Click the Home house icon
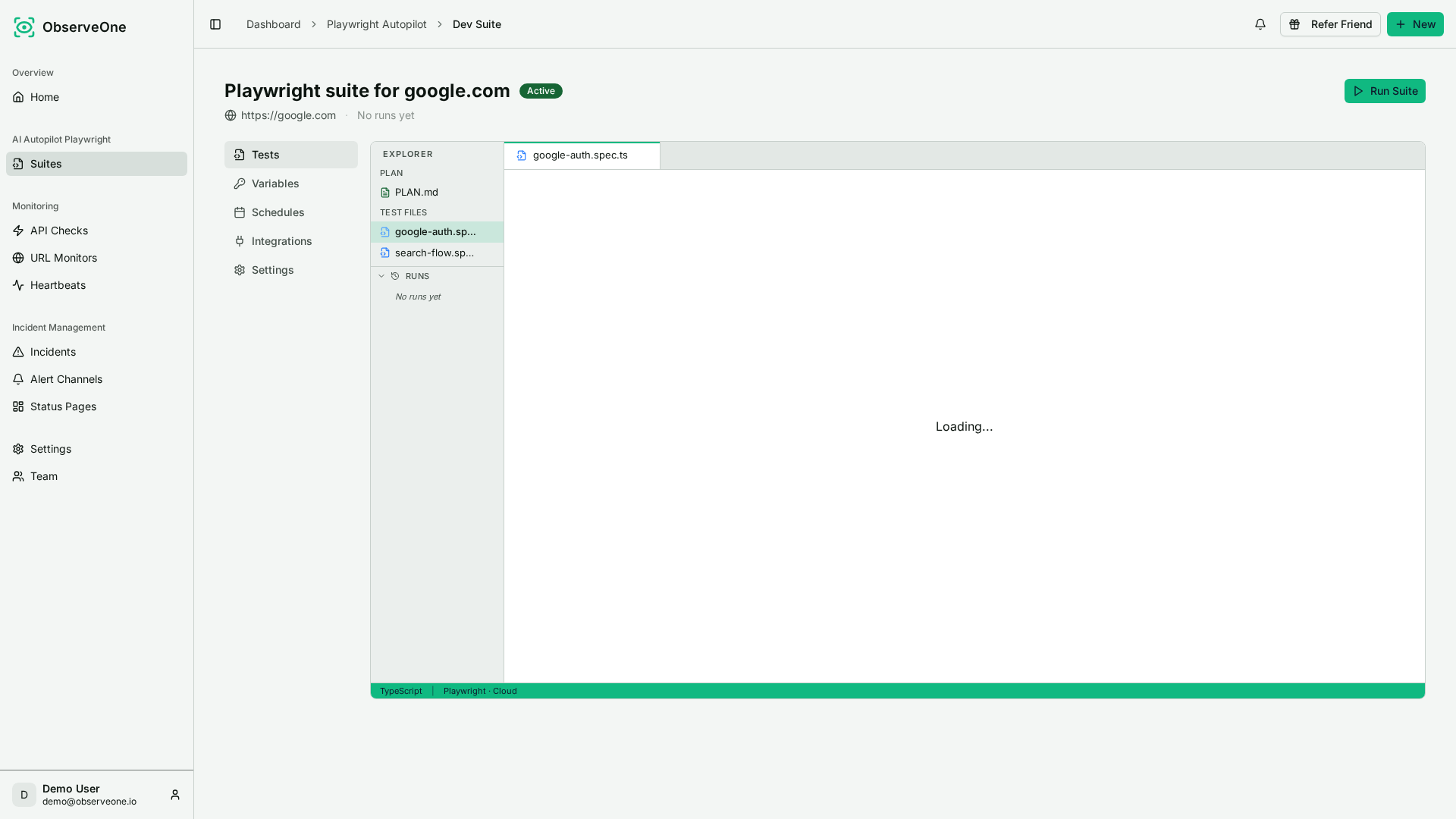 [x=18, y=97]
